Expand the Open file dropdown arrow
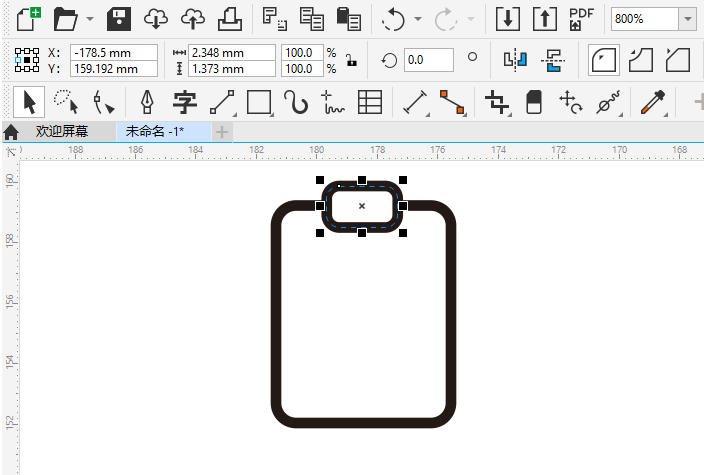Viewport: 704px width, 475px height. [x=90, y=19]
